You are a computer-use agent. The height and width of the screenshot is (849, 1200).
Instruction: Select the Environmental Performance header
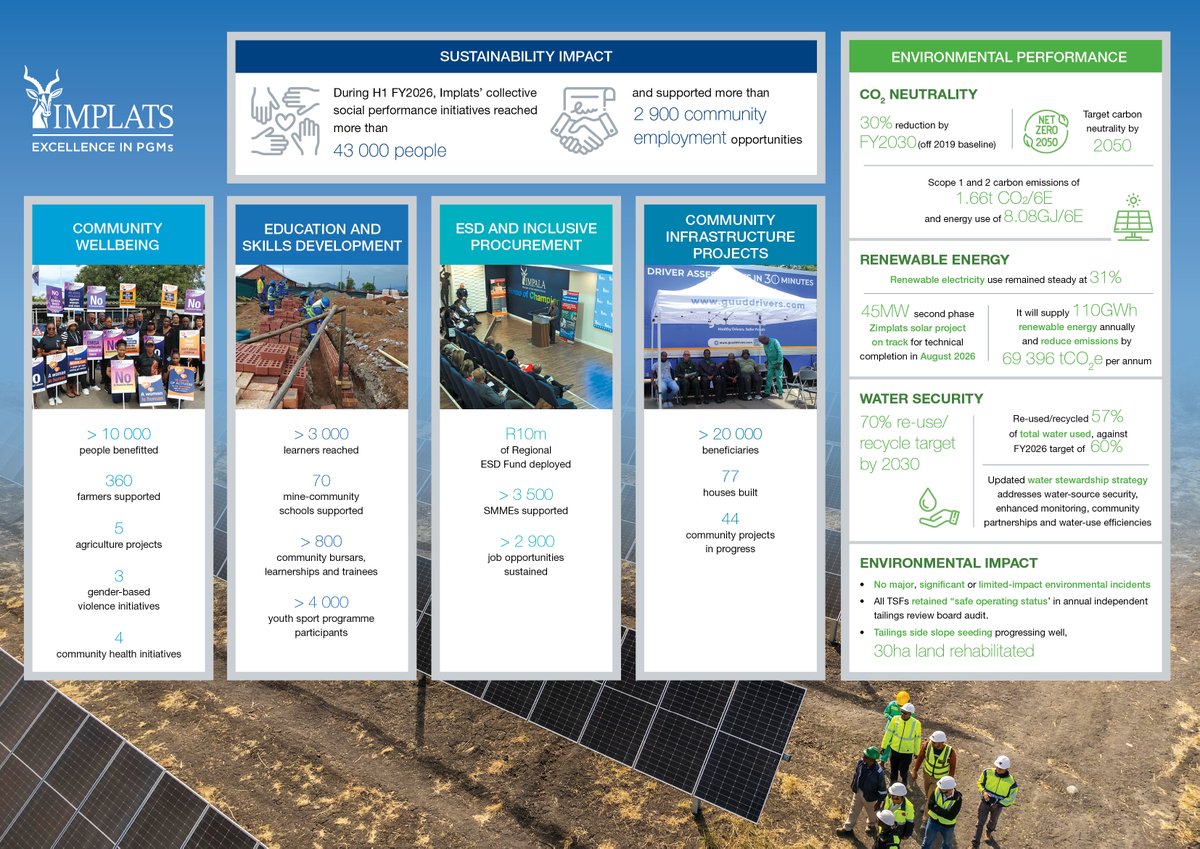point(1006,57)
